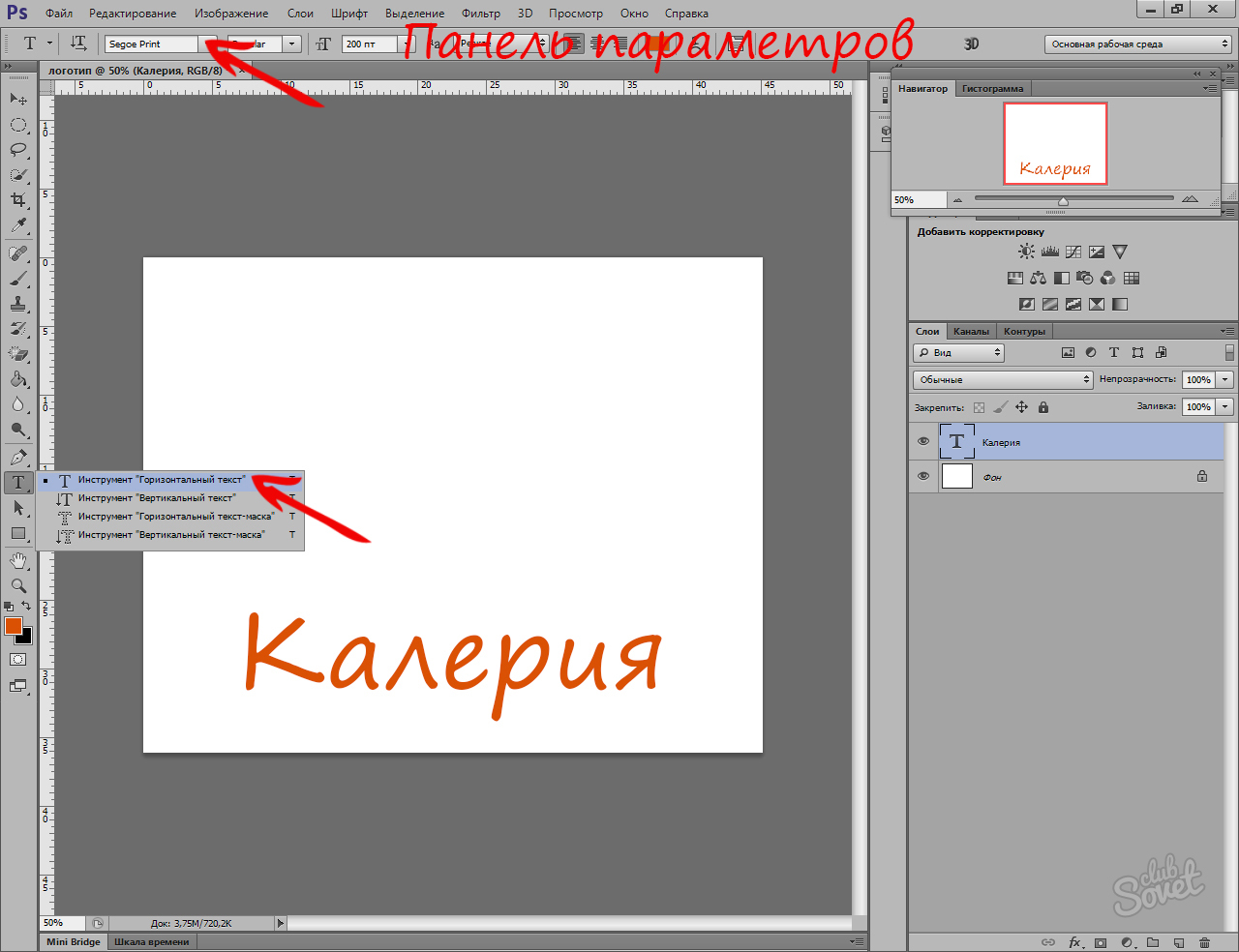Toggle visibility of the Фон layer
The image size is (1239, 952).
(x=923, y=476)
